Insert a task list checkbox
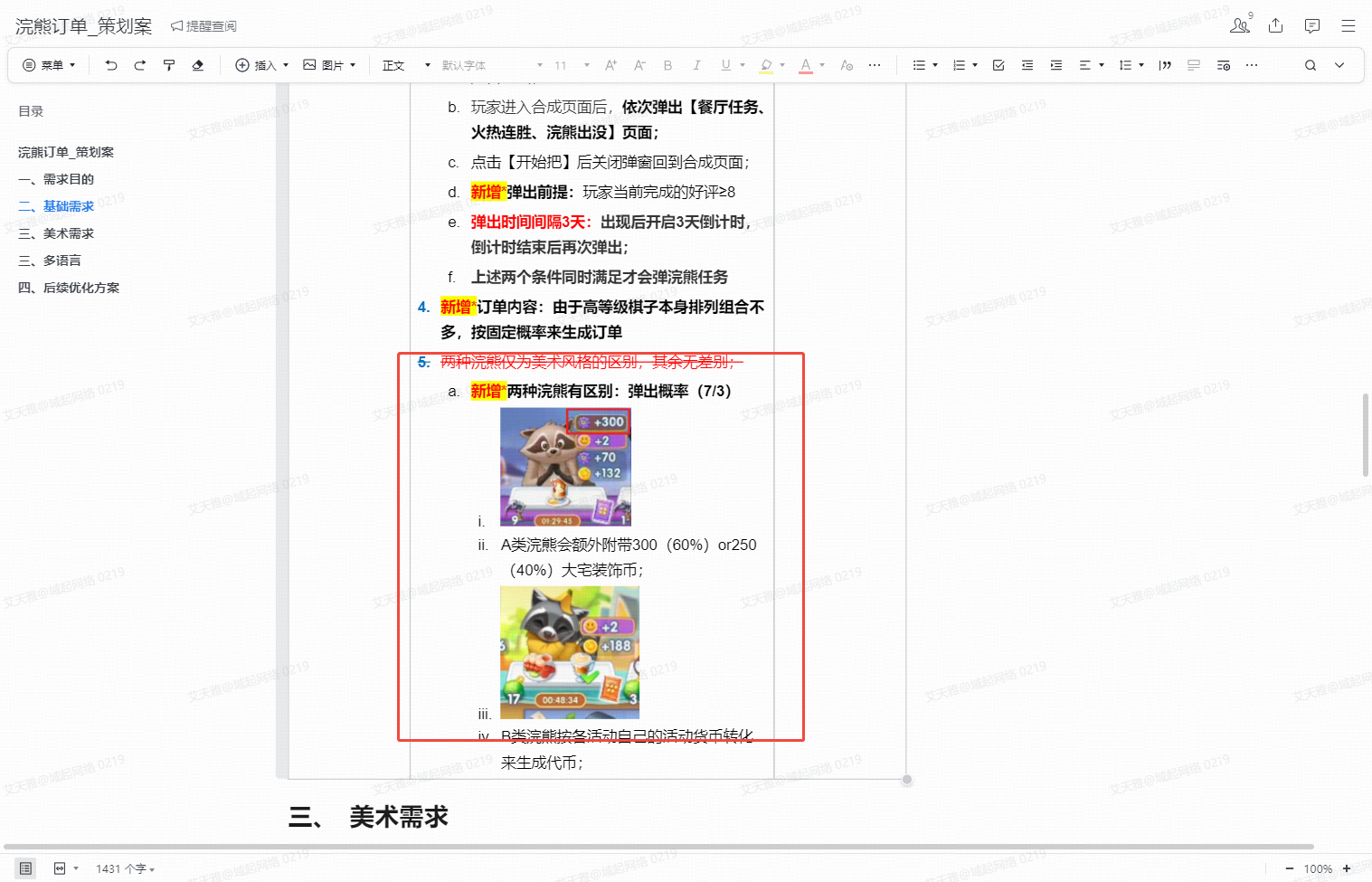Viewport: 1372px width, 882px height. coord(998,64)
